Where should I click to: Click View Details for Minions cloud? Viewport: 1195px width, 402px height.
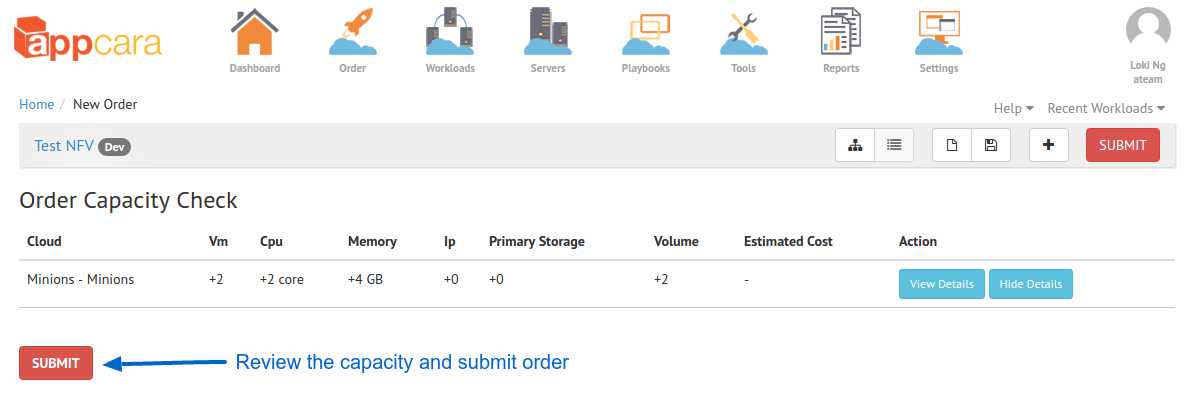pos(942,284)
